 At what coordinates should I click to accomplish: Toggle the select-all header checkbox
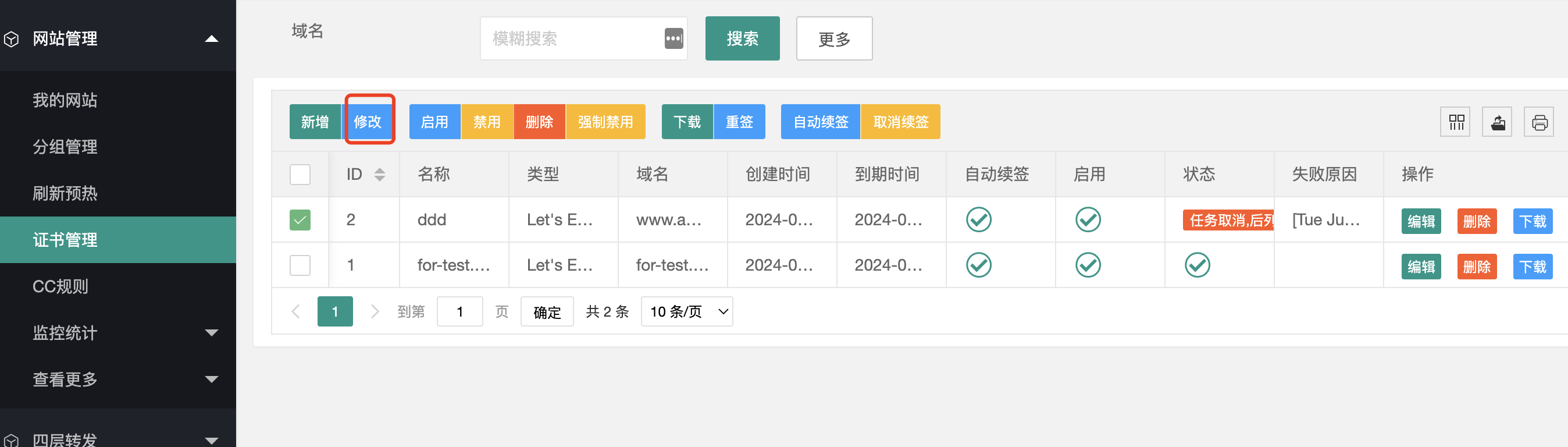pyautogui.click(x=300, y=175)
